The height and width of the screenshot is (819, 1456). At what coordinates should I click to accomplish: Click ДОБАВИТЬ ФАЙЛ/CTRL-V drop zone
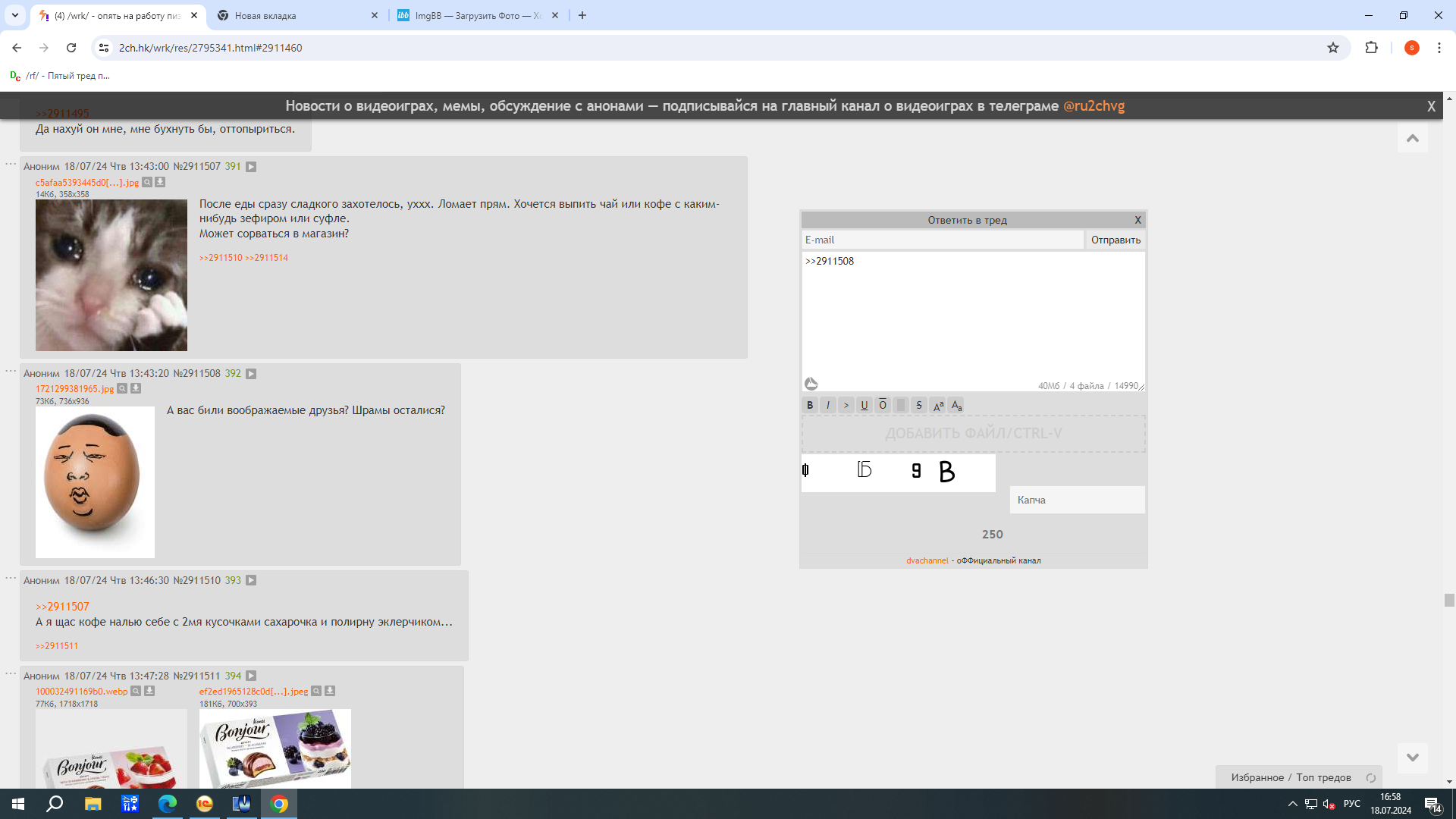tap(974, 434)
